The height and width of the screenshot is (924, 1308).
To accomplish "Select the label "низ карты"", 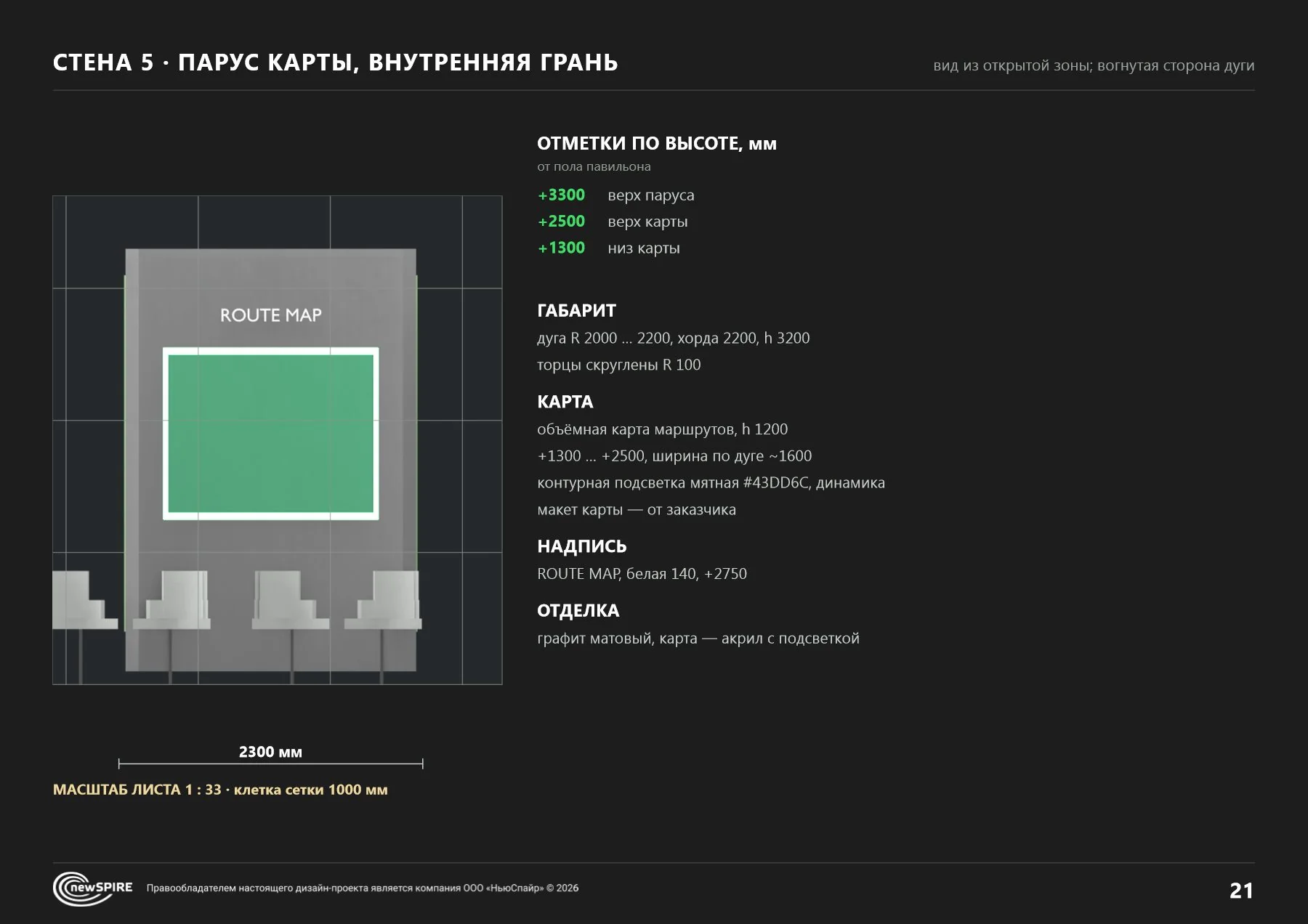I will (x=644, y=248).
